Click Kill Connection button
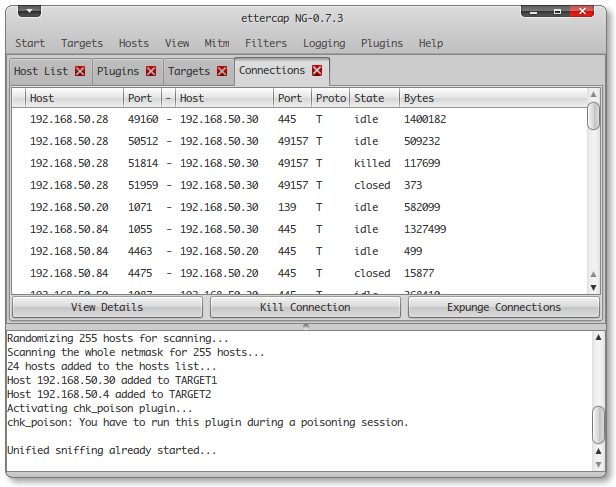616x487 pixels. click(305, 307)
